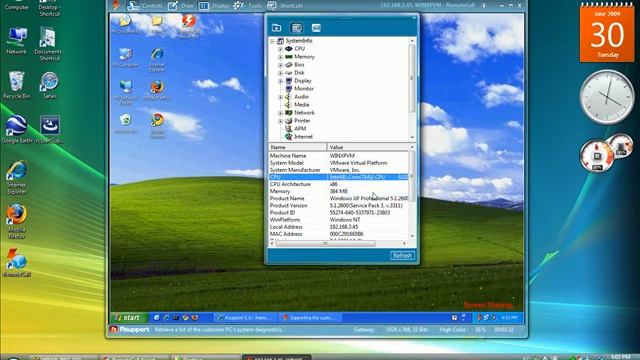The width and height of the screenshot is (640, 360).
Task: Select the APM item in the tree
Action: pos(300,129)
